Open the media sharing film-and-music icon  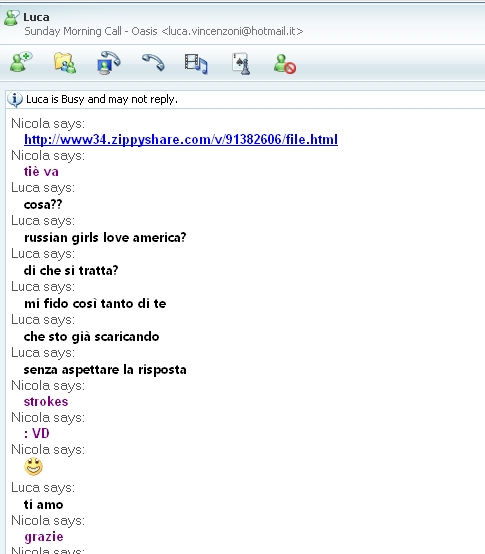click(x=196, y=64)
